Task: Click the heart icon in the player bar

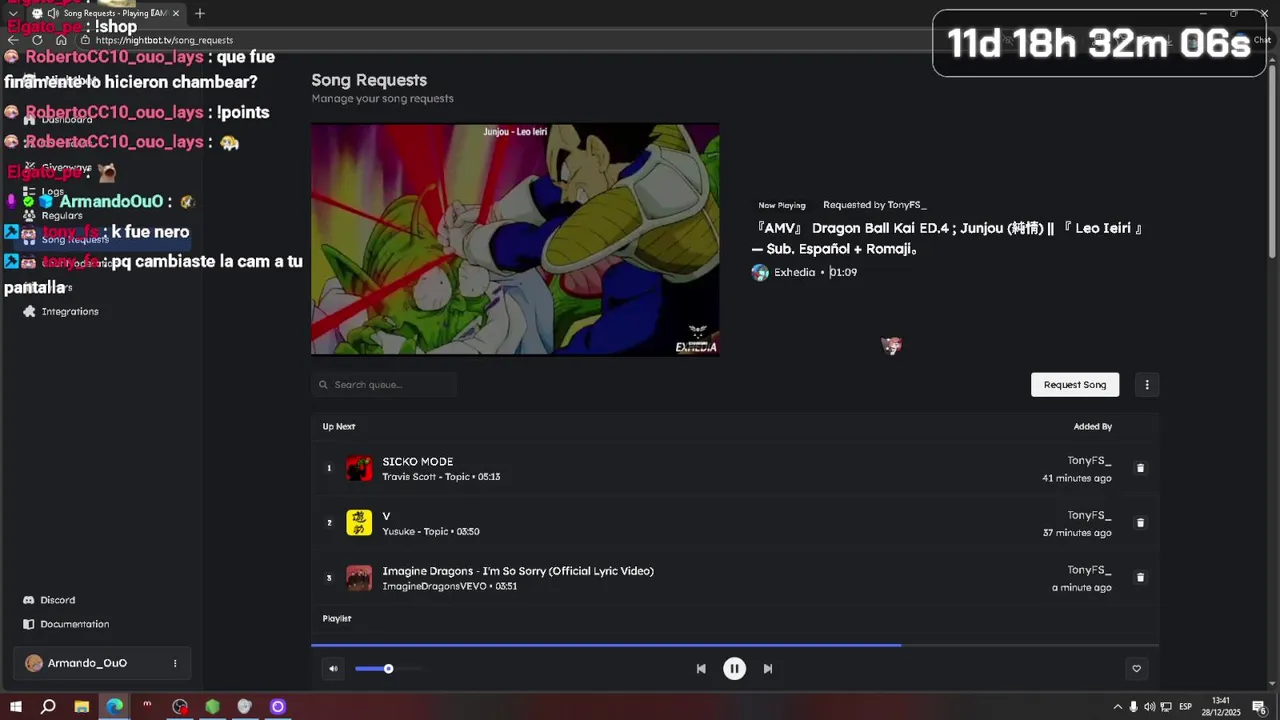Action: 1136,669
